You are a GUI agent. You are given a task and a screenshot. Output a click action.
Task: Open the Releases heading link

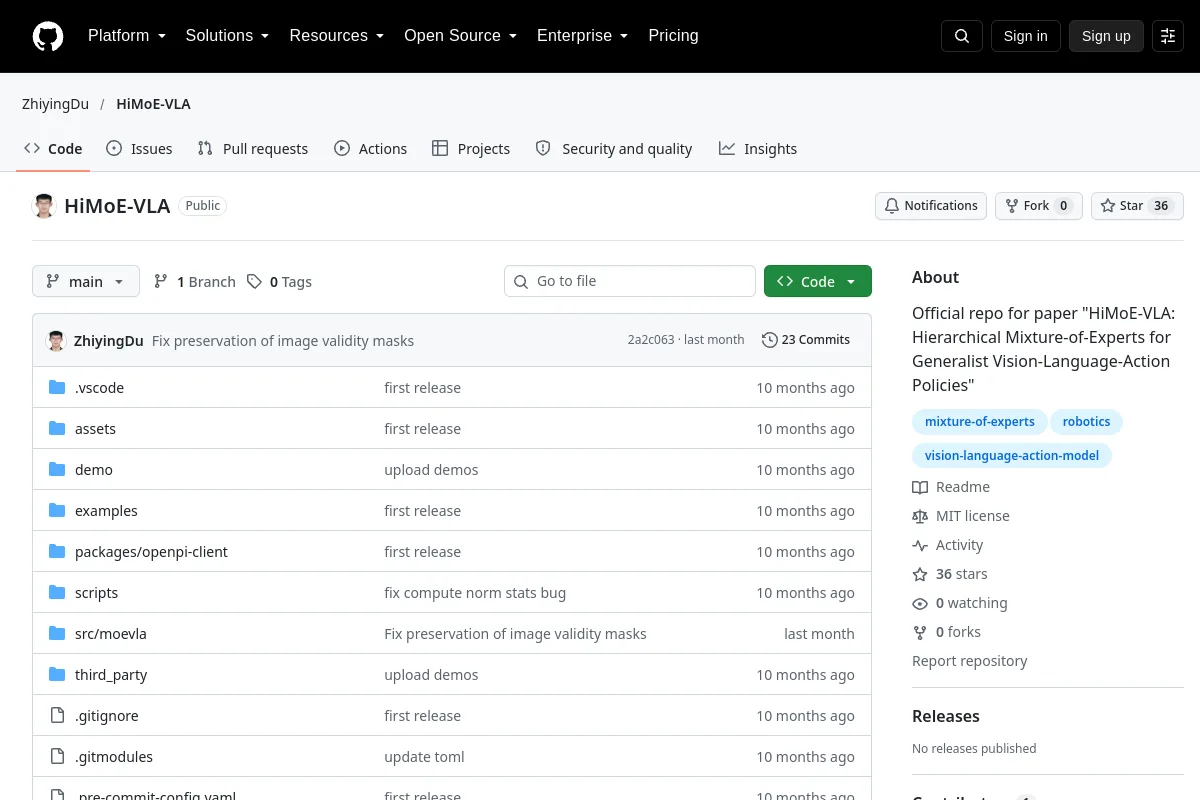click(x=946, y=717)
